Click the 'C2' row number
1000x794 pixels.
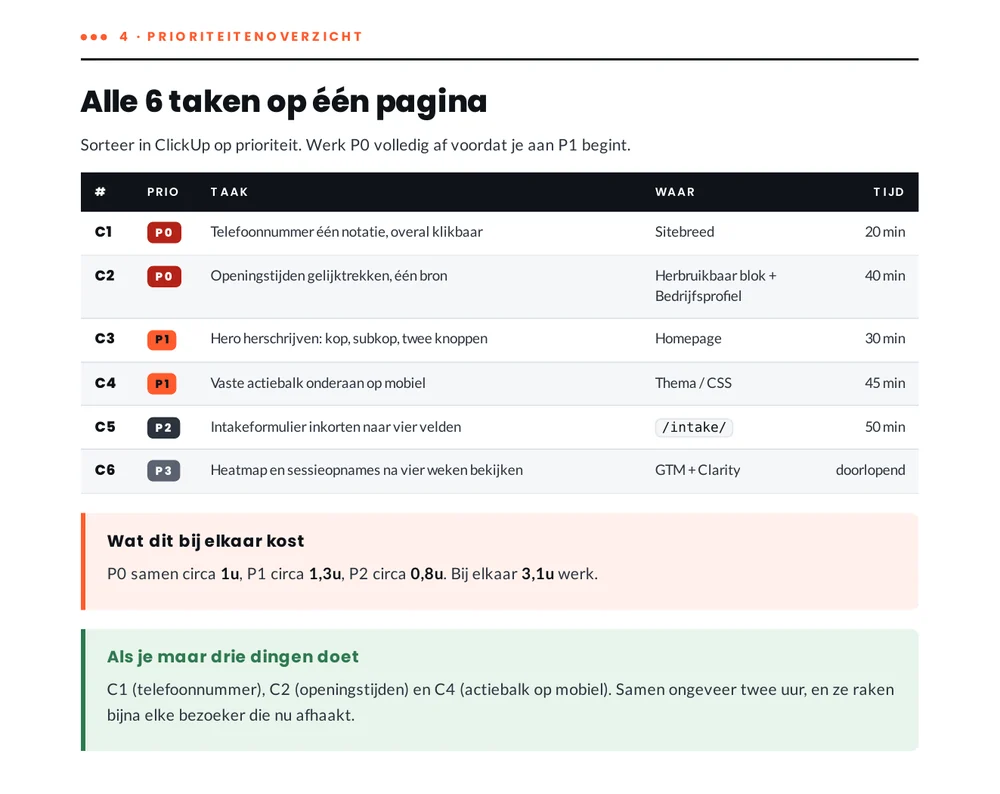coord(105,276)
